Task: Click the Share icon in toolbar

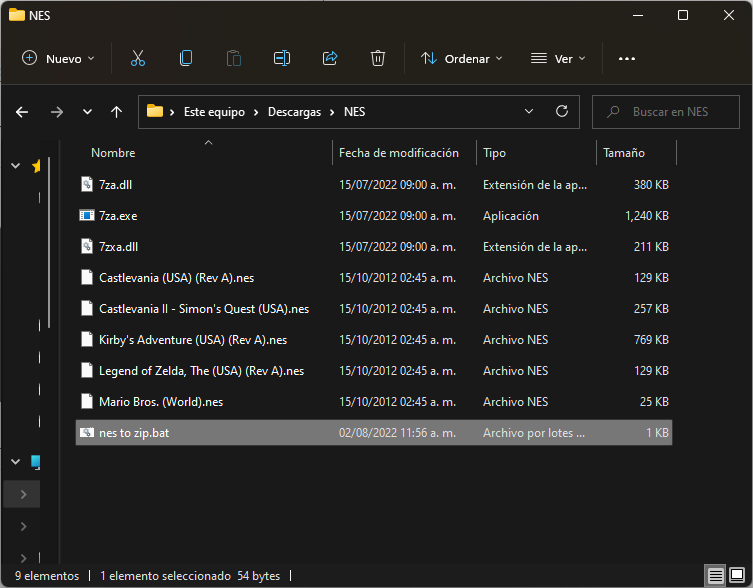Action: (330, 59)
